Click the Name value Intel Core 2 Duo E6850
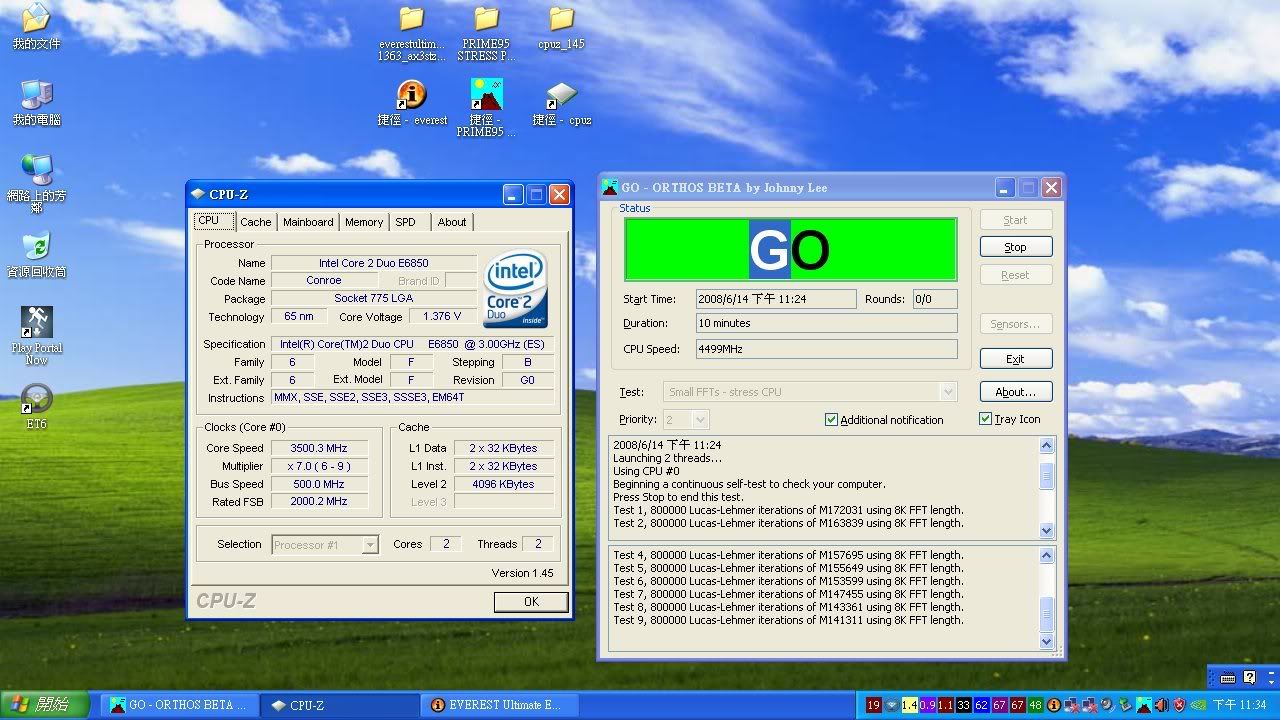Viewport: 1280px width, 720px height. 374,263
